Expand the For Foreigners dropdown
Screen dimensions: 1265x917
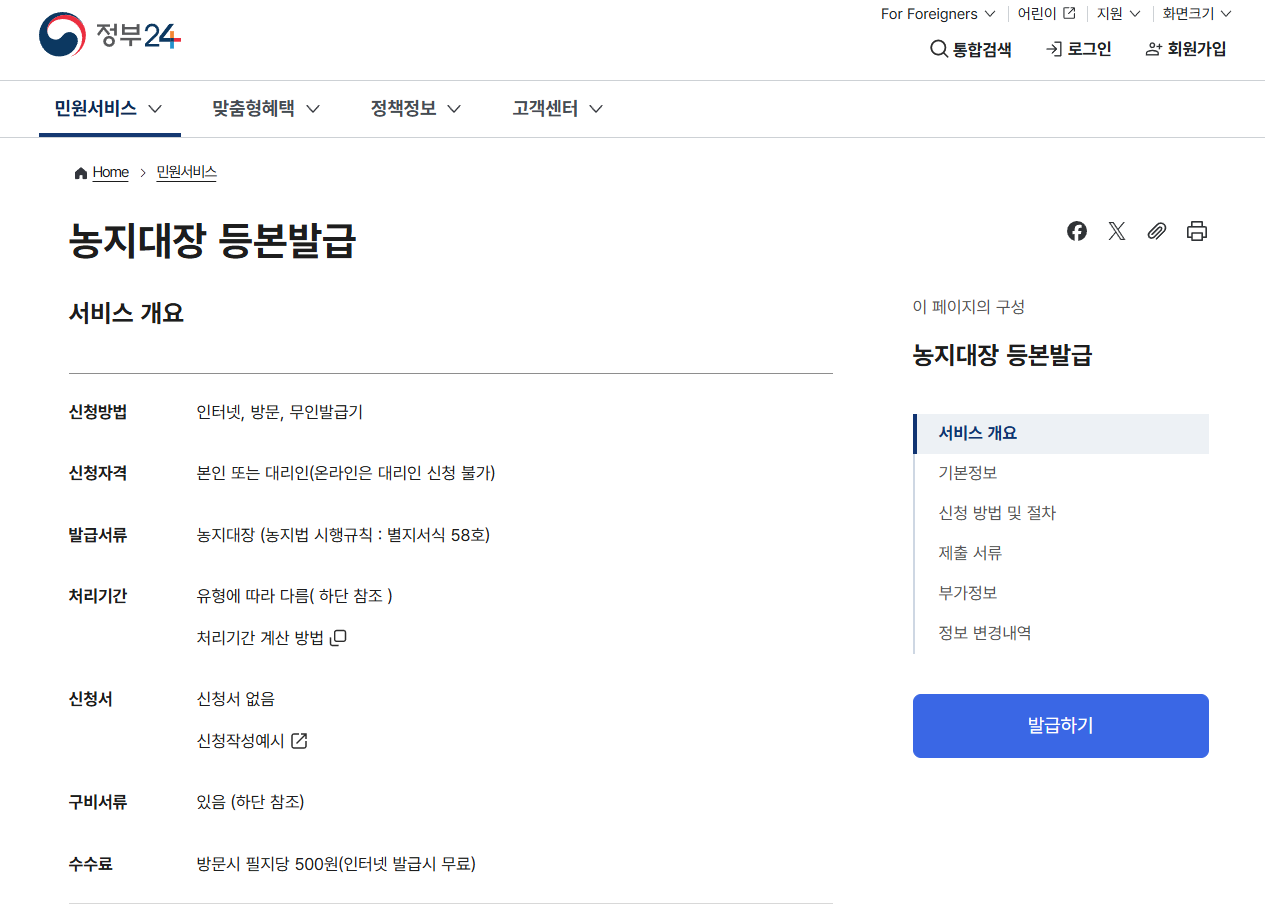pos(936,13)
